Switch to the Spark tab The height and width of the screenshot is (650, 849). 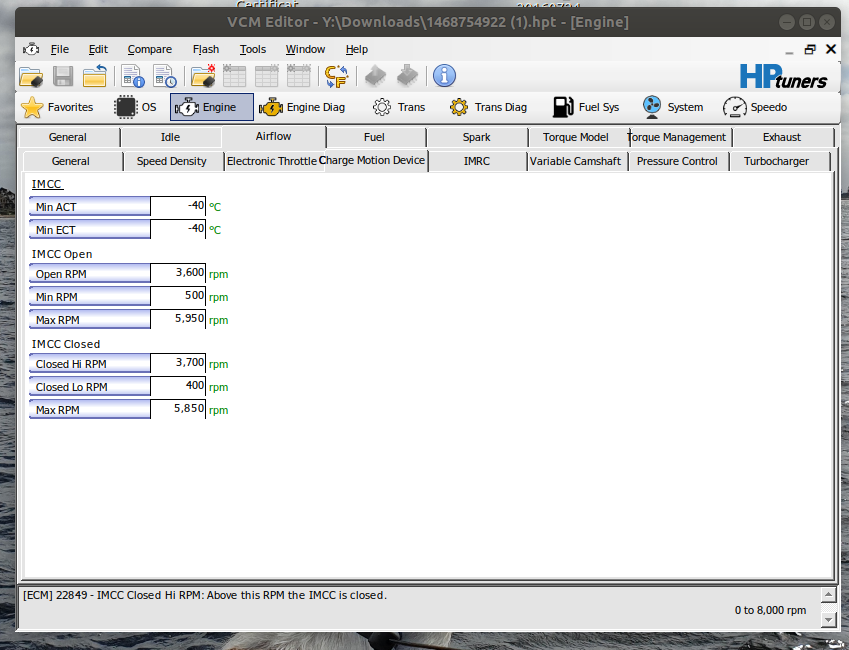477,137
